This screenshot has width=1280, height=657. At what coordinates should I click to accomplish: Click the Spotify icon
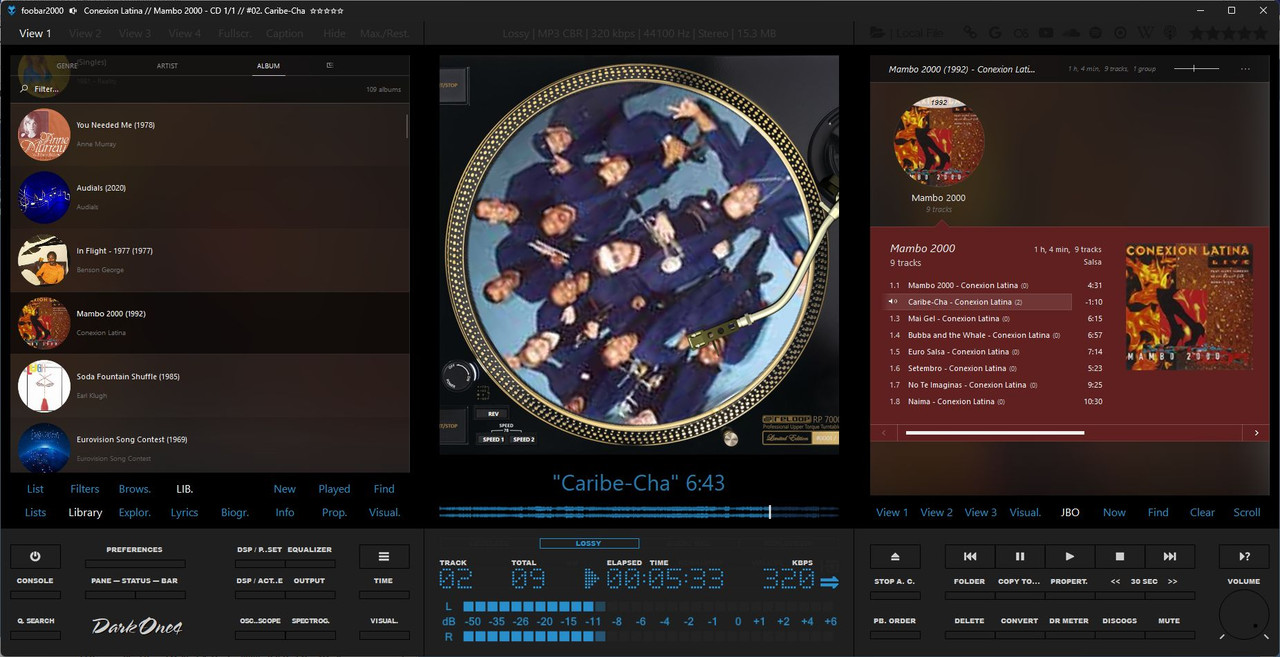(x=1095, y=33)
